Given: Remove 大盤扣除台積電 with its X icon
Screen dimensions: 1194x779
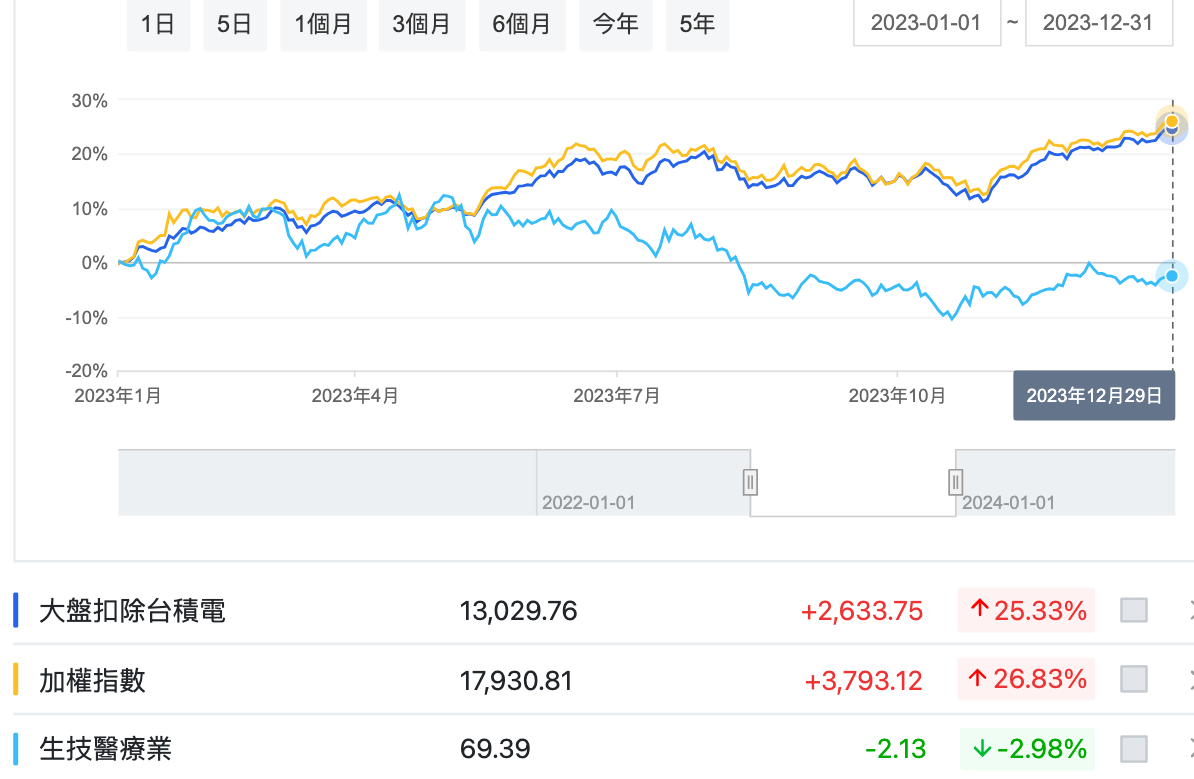Looking at the screenshot, I should tap(1188, 610).
